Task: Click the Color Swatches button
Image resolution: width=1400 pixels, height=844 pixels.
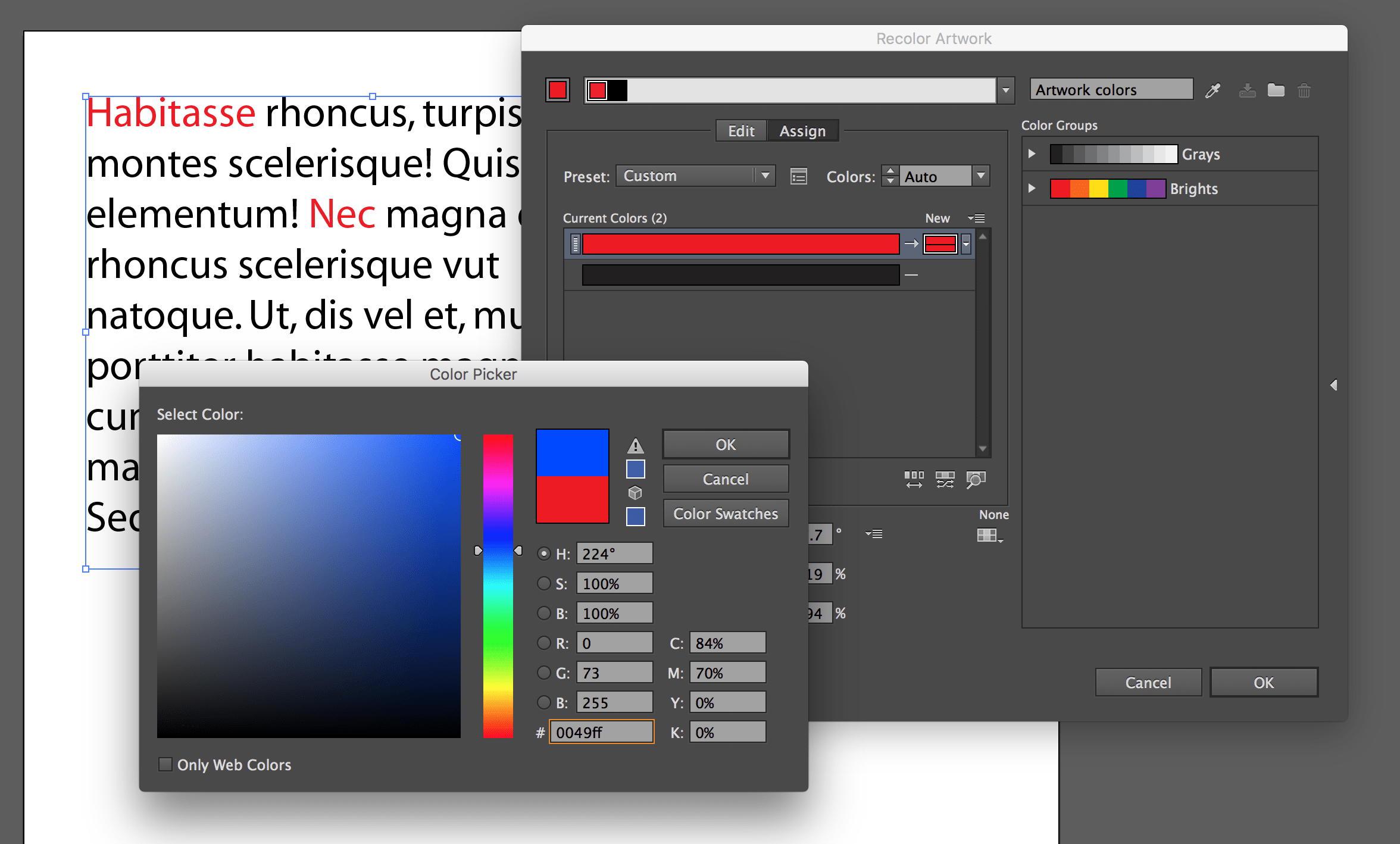Action: (725, 514)
